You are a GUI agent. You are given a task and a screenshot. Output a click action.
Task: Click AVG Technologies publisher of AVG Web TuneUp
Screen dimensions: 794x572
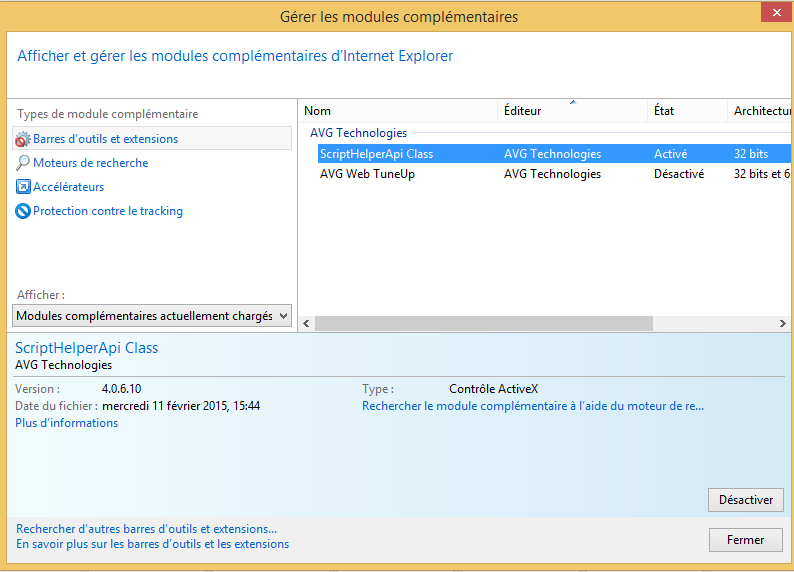pos(552,174)
